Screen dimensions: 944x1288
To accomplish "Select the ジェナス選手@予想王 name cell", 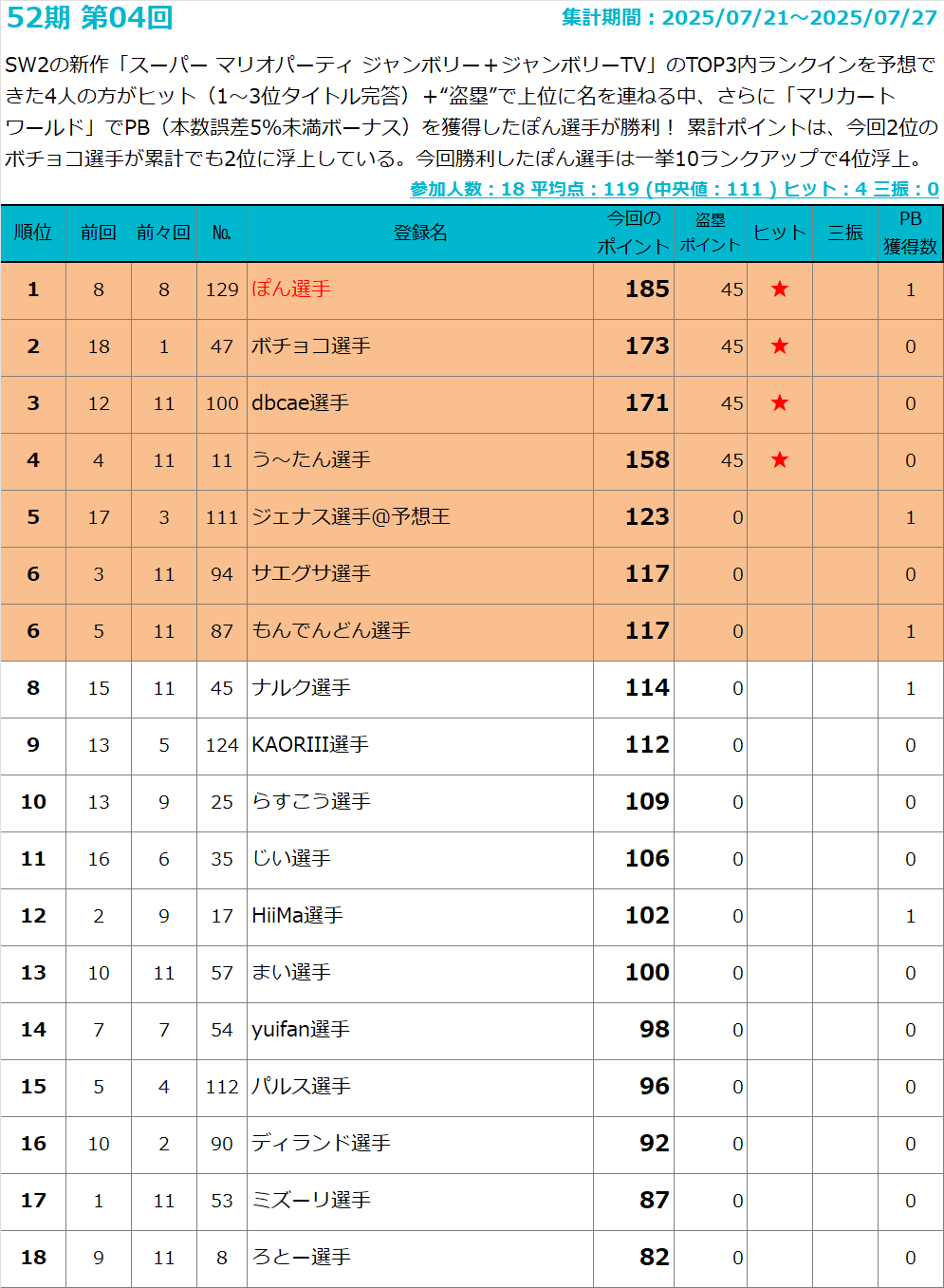I will coord(351,517).
